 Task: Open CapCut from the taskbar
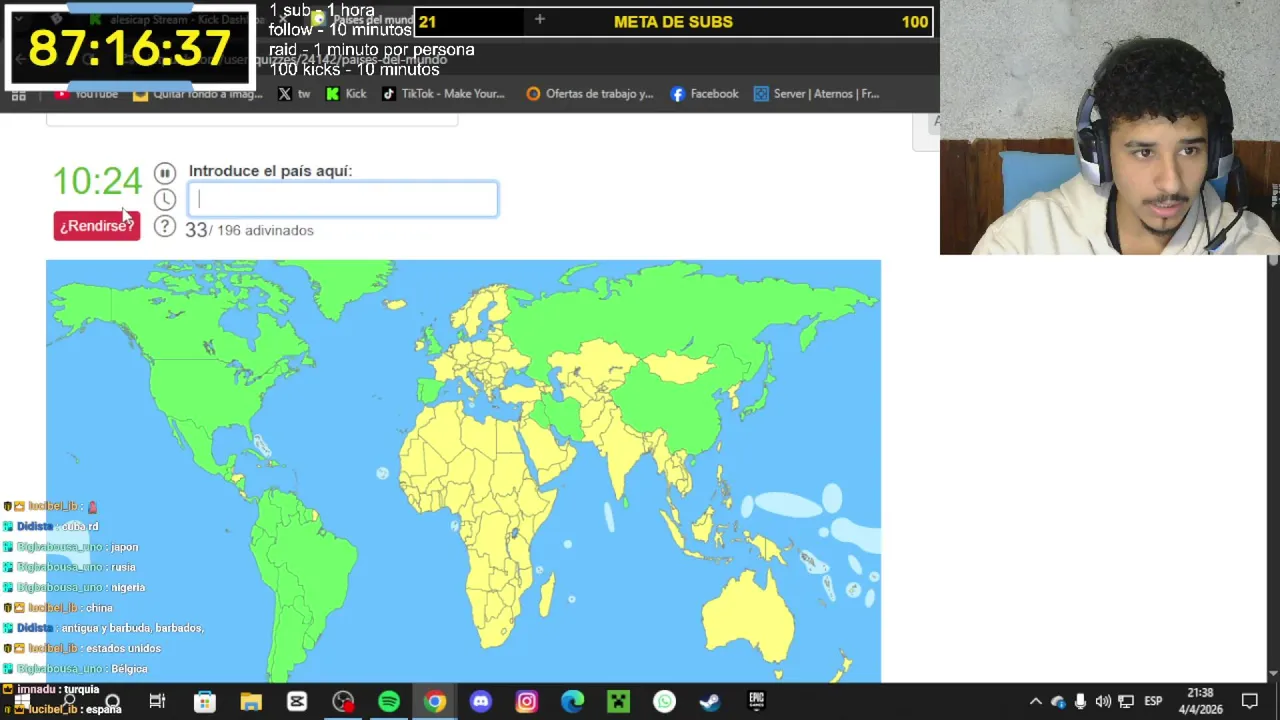(297, 702)
